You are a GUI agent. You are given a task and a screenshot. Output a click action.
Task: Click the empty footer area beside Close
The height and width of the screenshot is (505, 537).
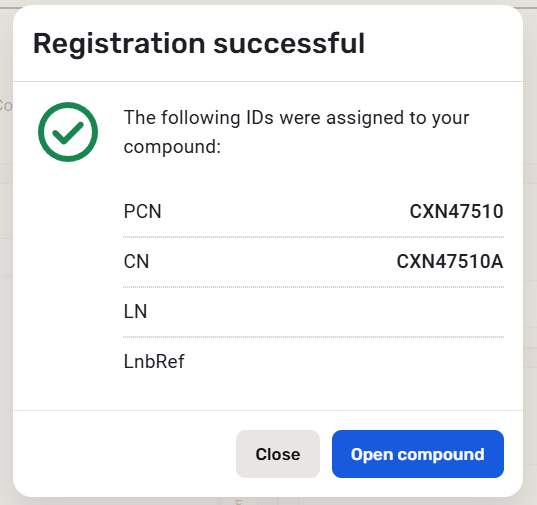124,454
